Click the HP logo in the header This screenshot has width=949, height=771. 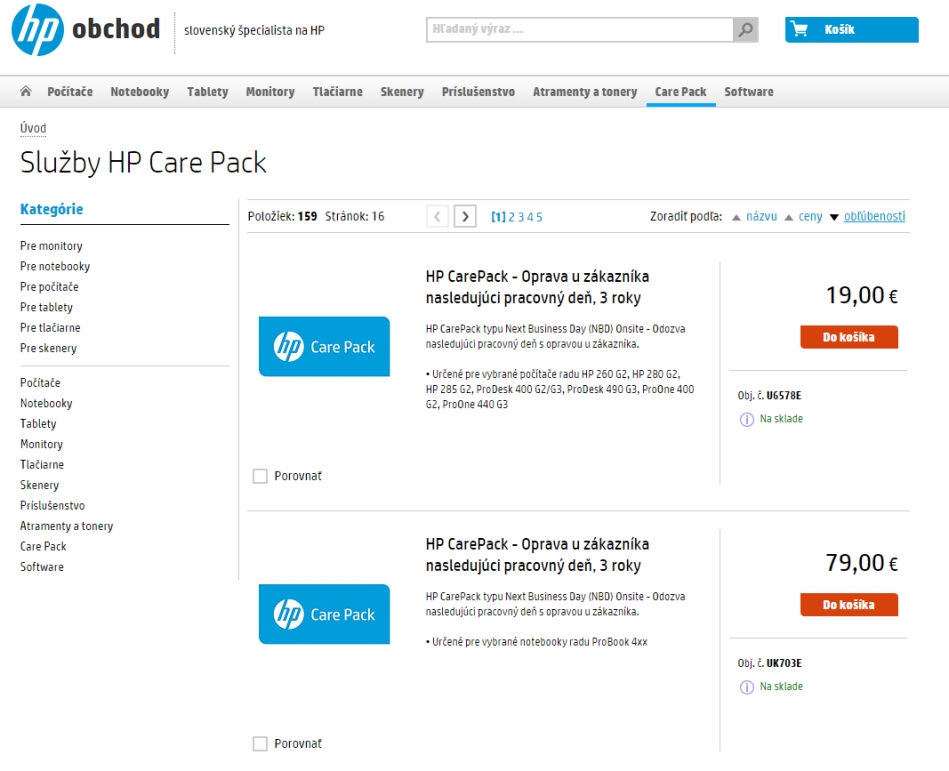click(37, 30)
